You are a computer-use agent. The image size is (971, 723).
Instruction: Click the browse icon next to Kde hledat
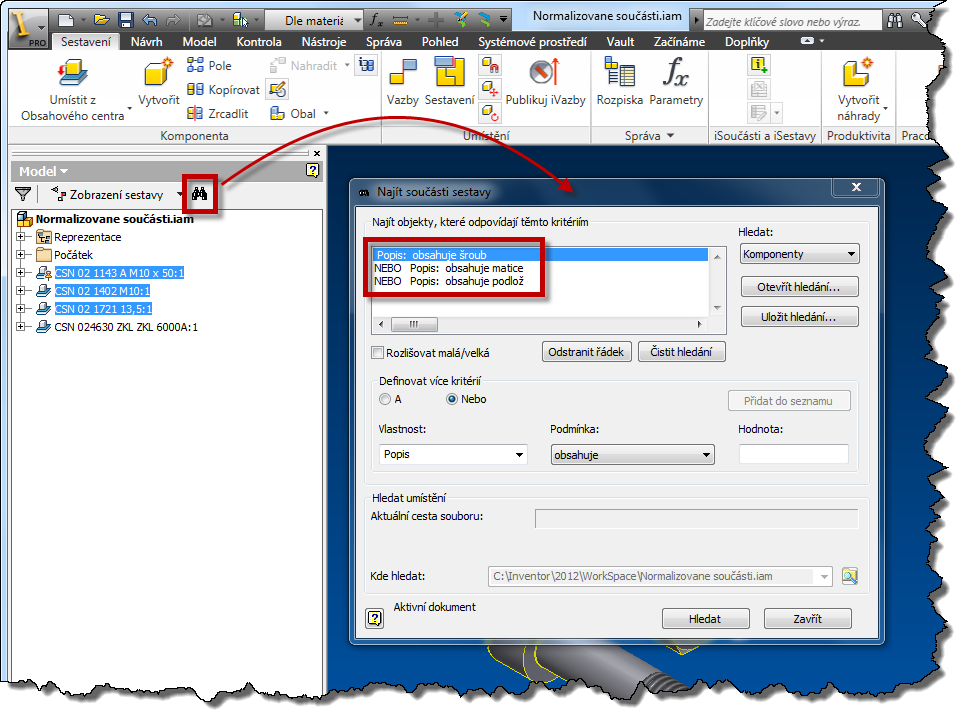pos(850,576)
